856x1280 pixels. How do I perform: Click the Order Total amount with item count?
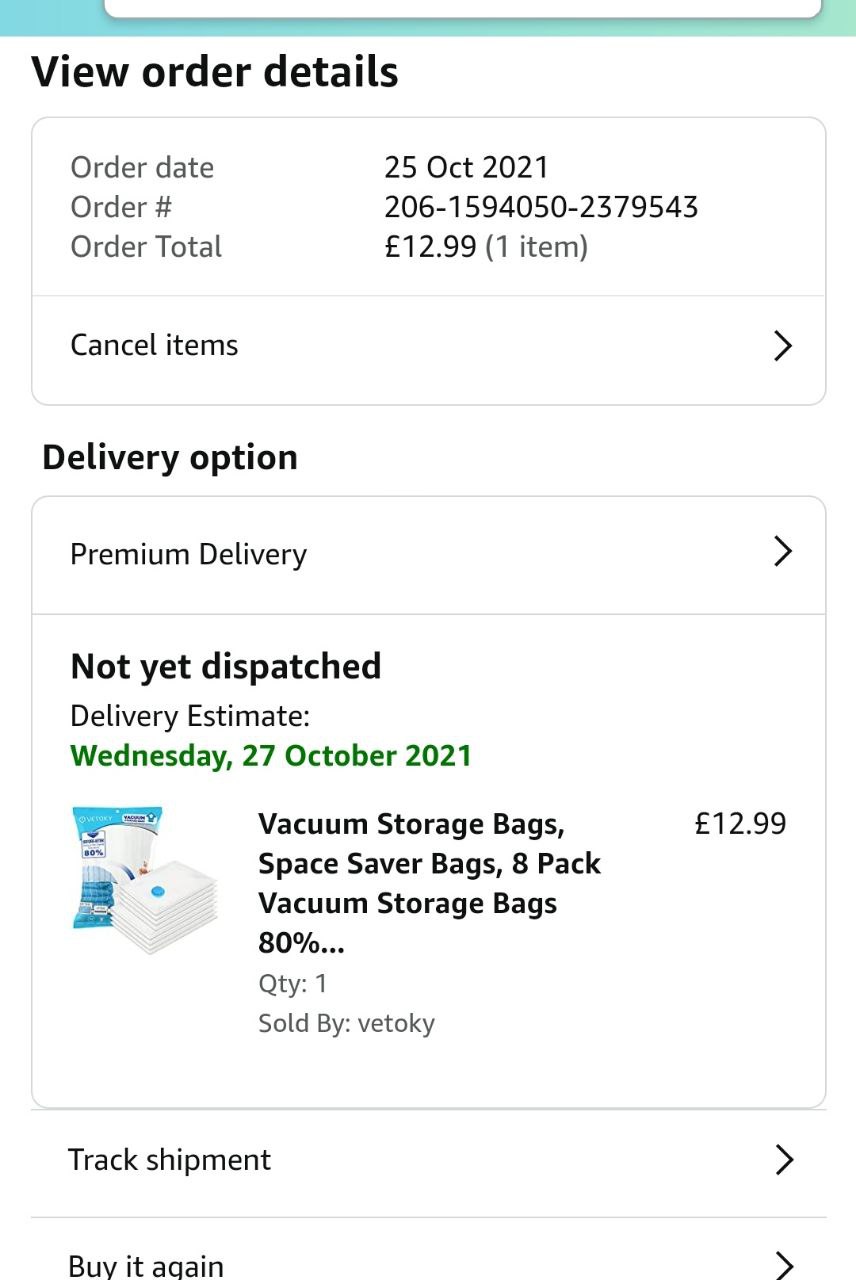coord(486,247)
